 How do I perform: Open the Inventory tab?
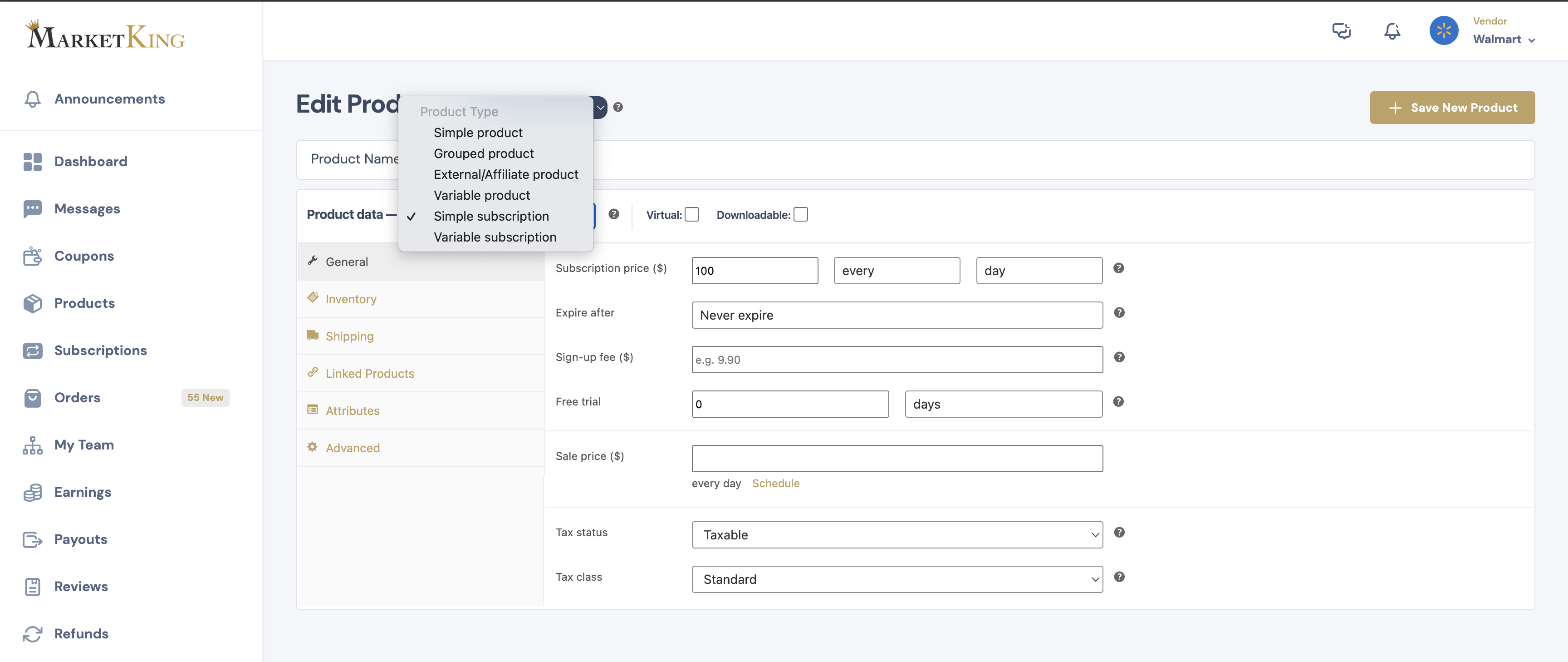pyautogui.click(x=421, y=299)
